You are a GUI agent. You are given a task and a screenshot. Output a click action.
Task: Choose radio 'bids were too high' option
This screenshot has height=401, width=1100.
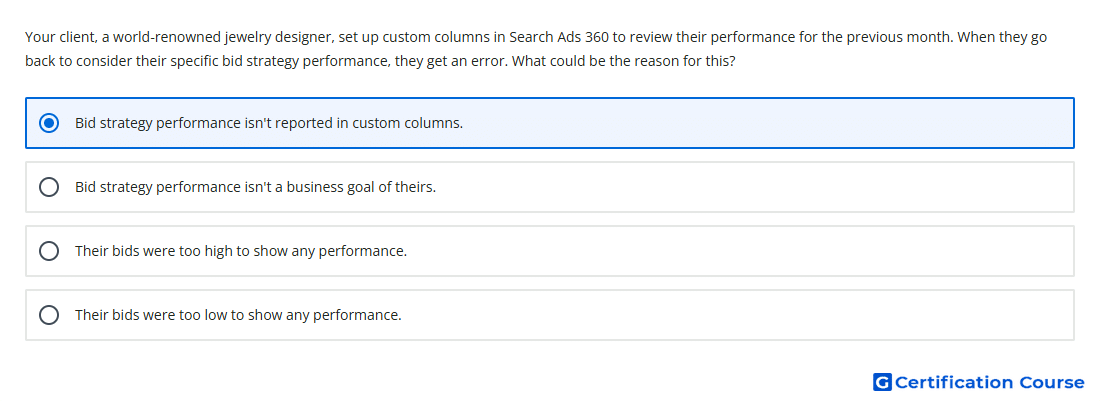click(x=49, y=251)
